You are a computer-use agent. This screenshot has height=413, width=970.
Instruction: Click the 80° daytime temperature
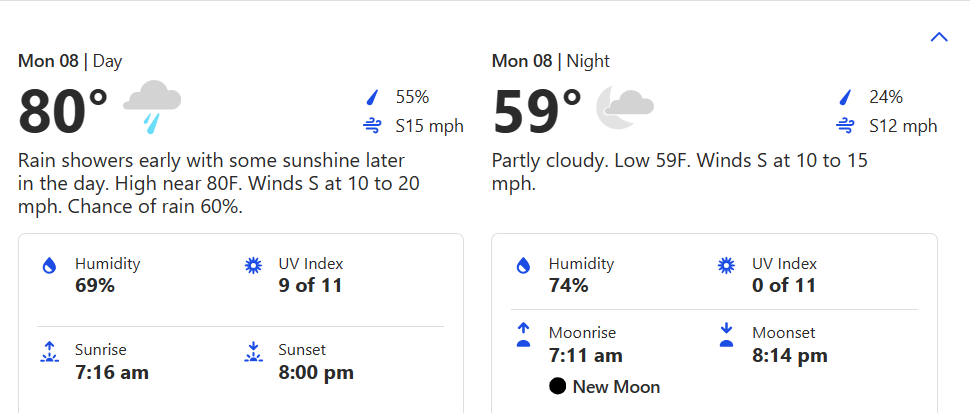pyautogui.click(x=63, y=111)
